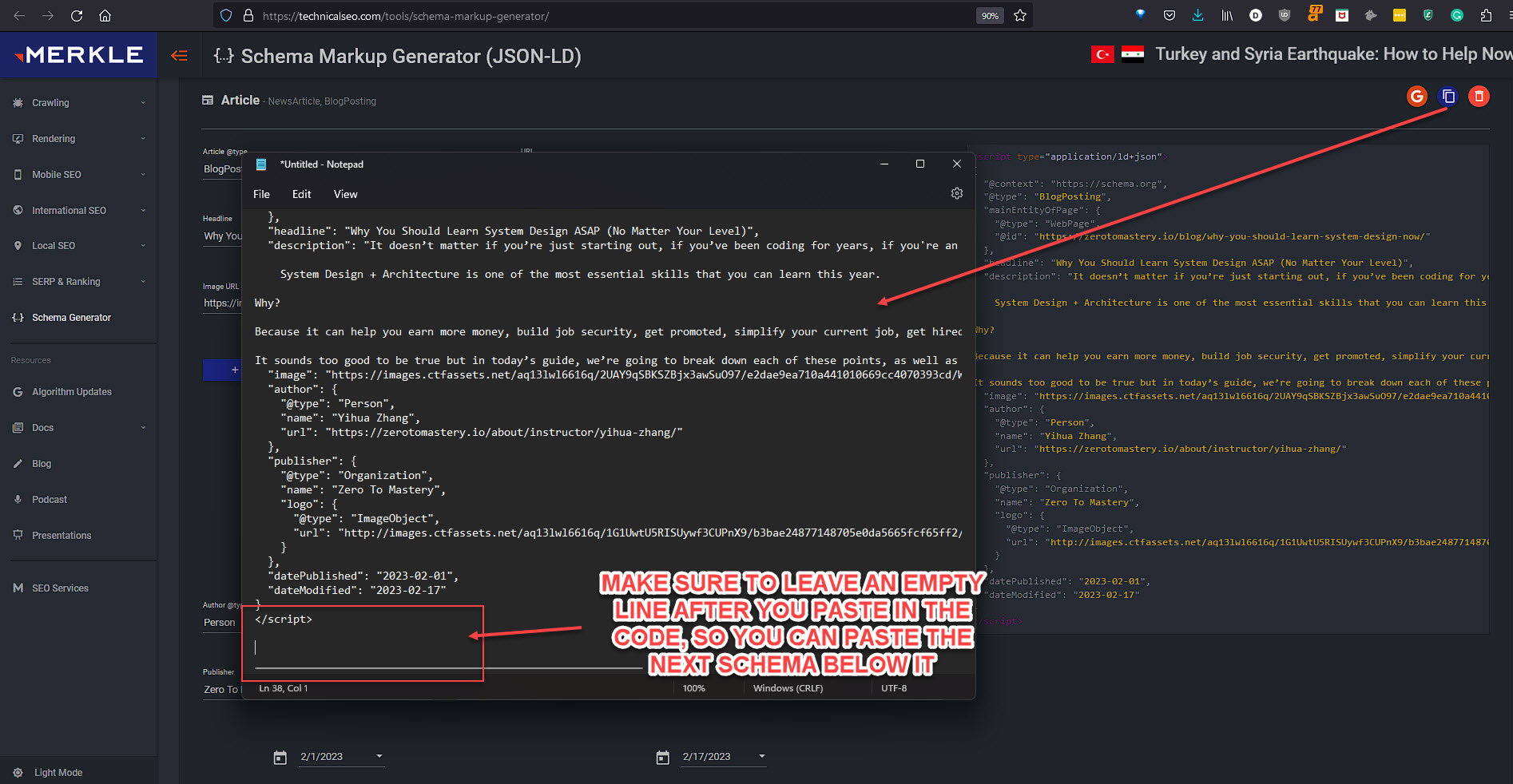Click the Merkle logo
Screen dimensions: 1513x784
coord(79,54)
